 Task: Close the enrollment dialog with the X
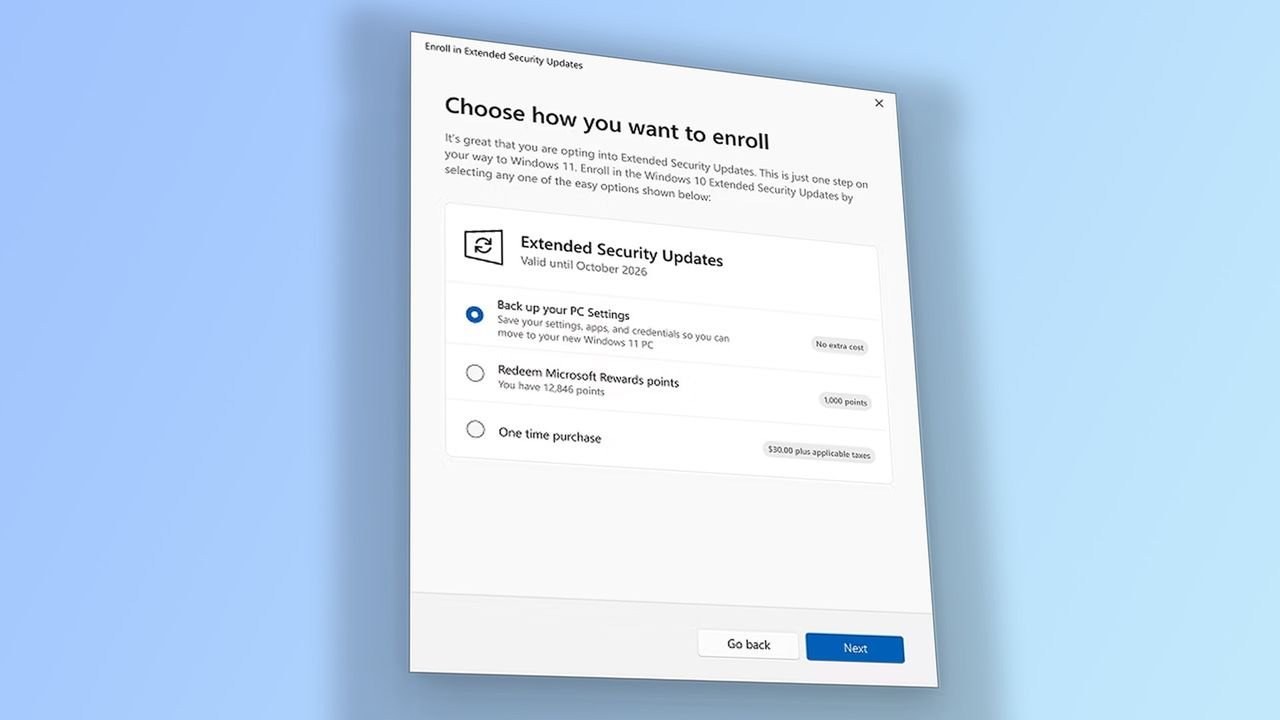pos(879,103)
